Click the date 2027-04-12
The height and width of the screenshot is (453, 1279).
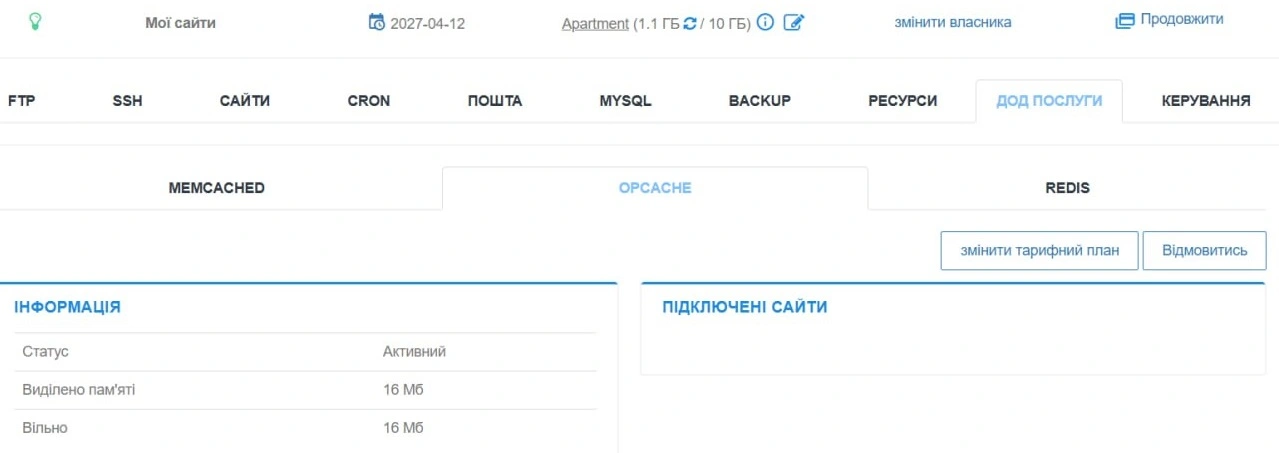pyautogui.click(x=428, y=23)
